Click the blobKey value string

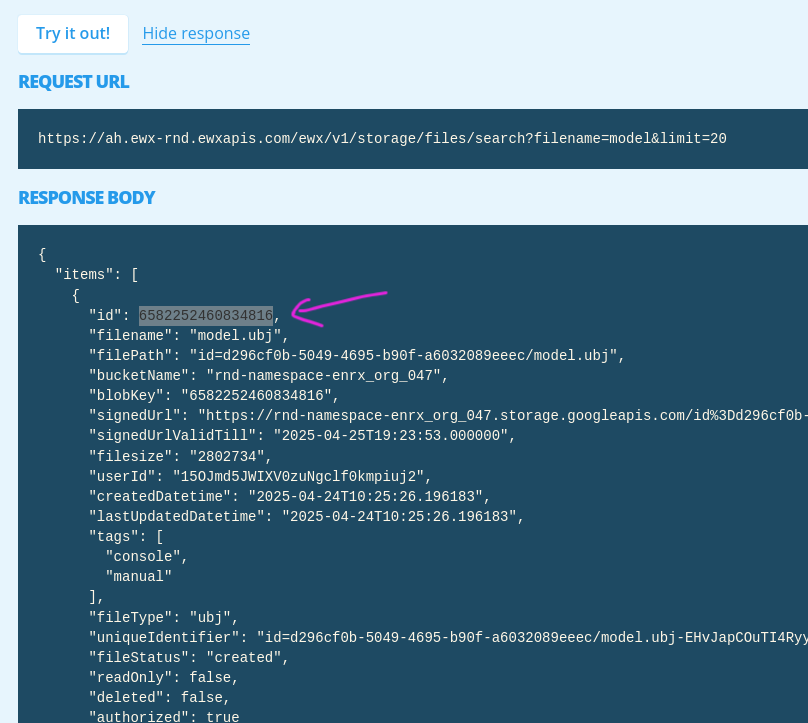point(259,395)
